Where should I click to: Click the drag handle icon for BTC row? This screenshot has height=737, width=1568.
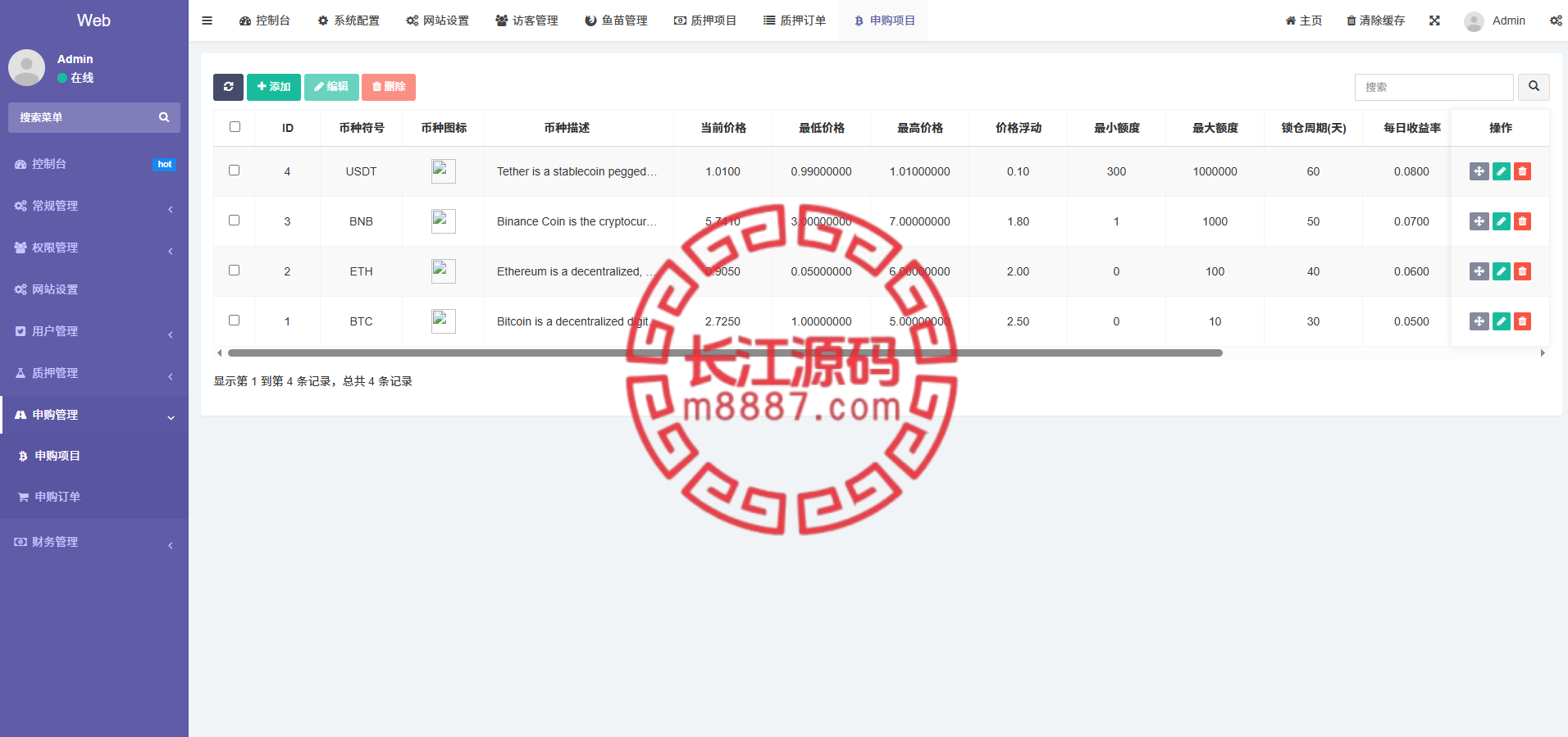tap(1479, 321)
